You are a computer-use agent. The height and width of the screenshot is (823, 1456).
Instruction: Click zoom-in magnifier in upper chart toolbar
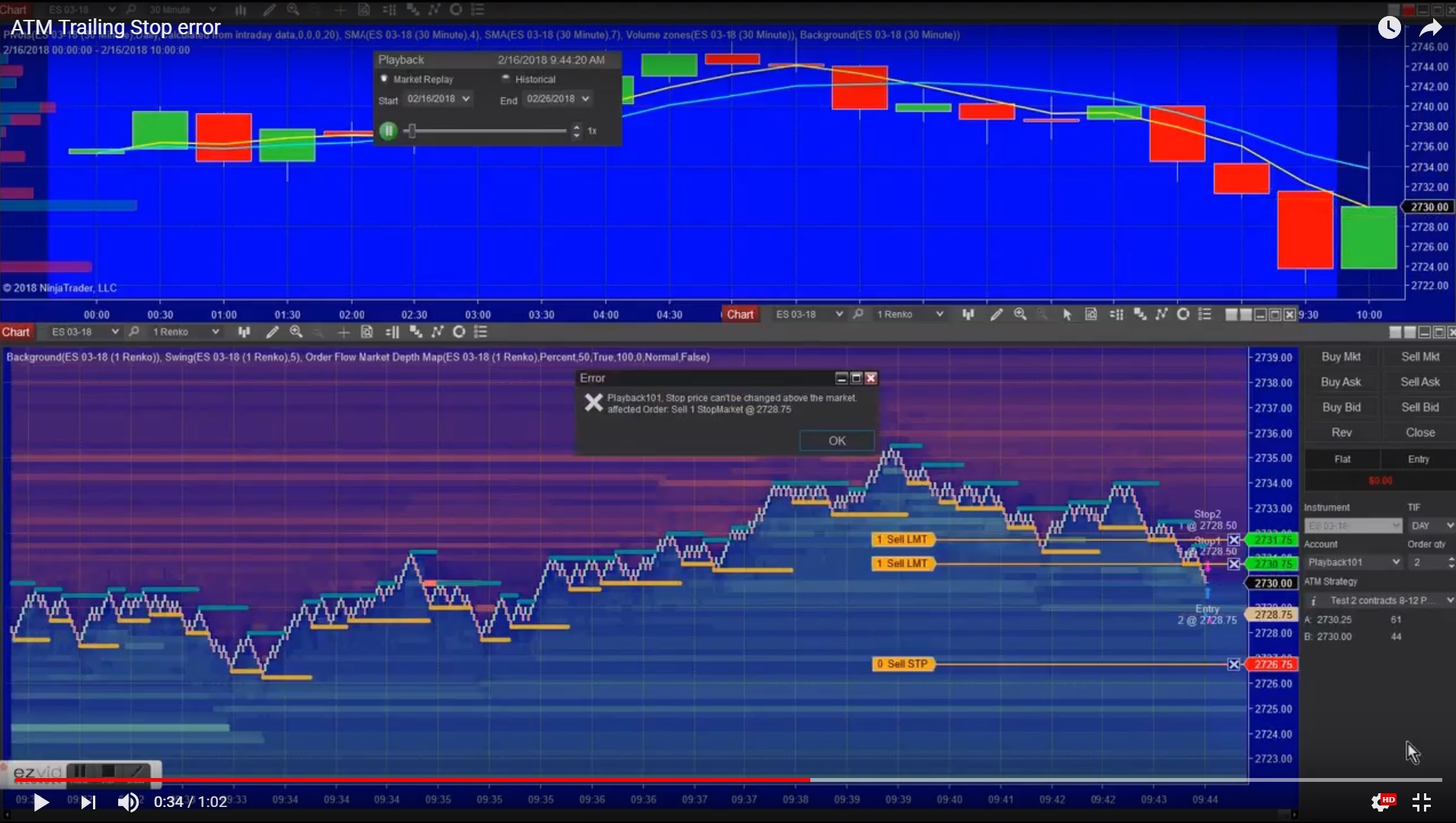tap(1020, 315)
